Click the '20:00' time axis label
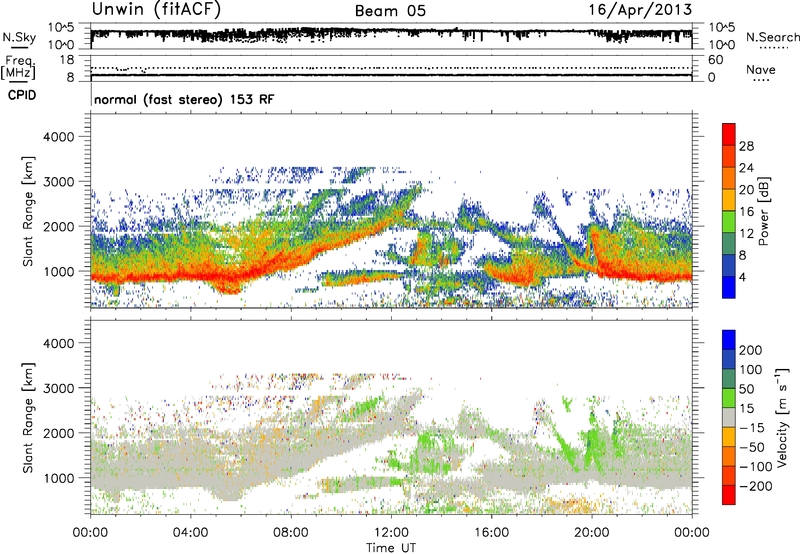The image size is (800, 554). click(592, 533)
